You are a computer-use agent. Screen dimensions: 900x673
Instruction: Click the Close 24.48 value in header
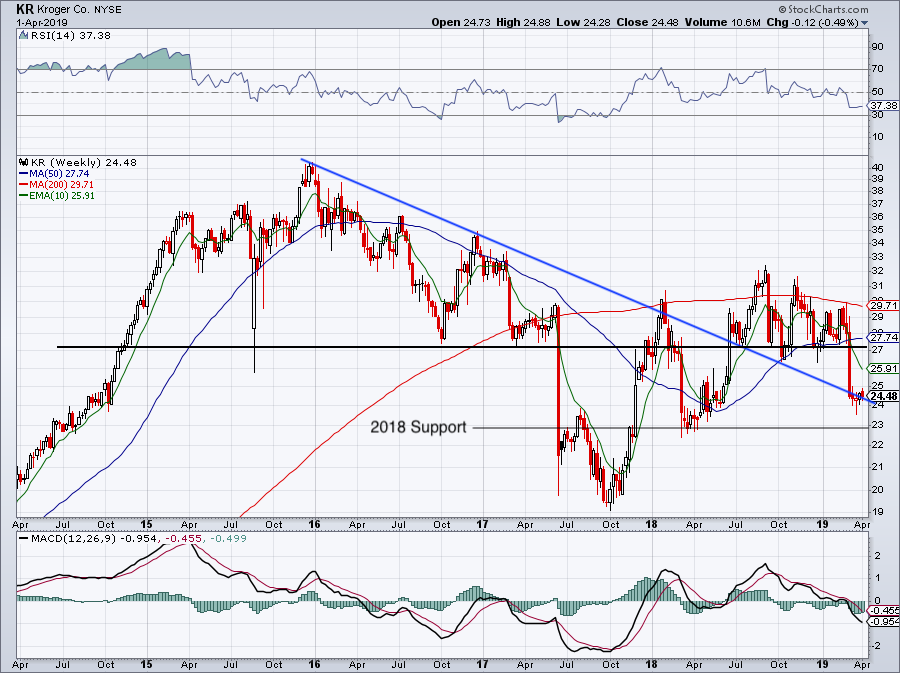(x=647, y=22)
